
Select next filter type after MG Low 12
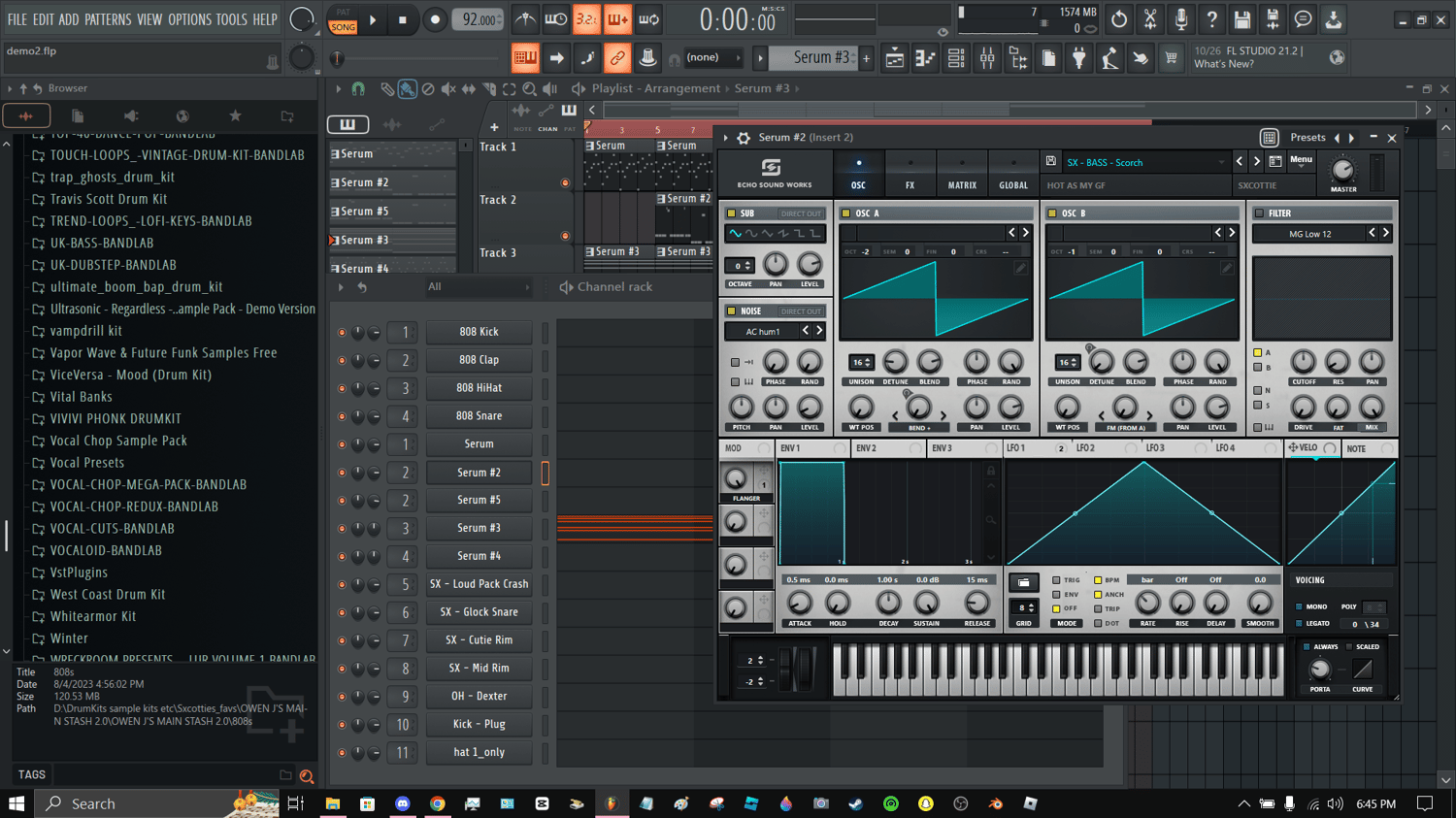click(1385, 234)
